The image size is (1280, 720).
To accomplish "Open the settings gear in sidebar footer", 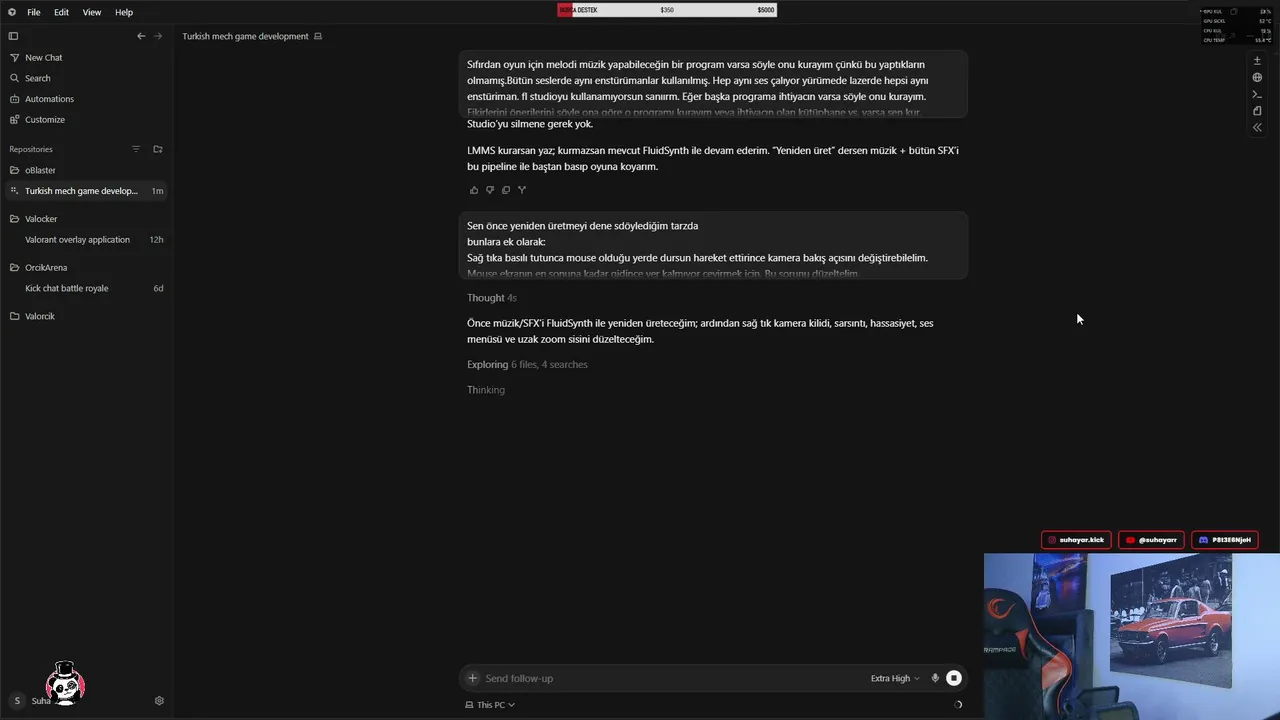I will [159, 701].
